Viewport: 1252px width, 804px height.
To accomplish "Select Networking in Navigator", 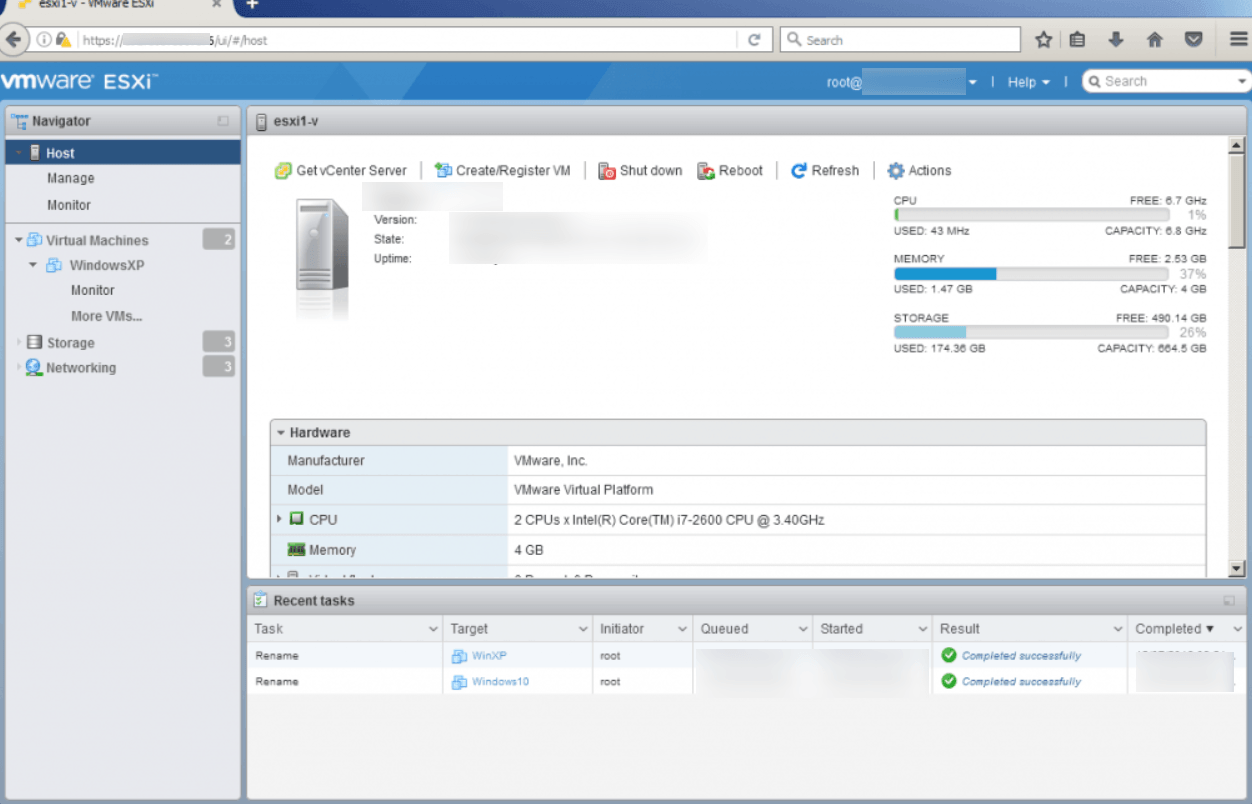I will (x=81, y=368).
